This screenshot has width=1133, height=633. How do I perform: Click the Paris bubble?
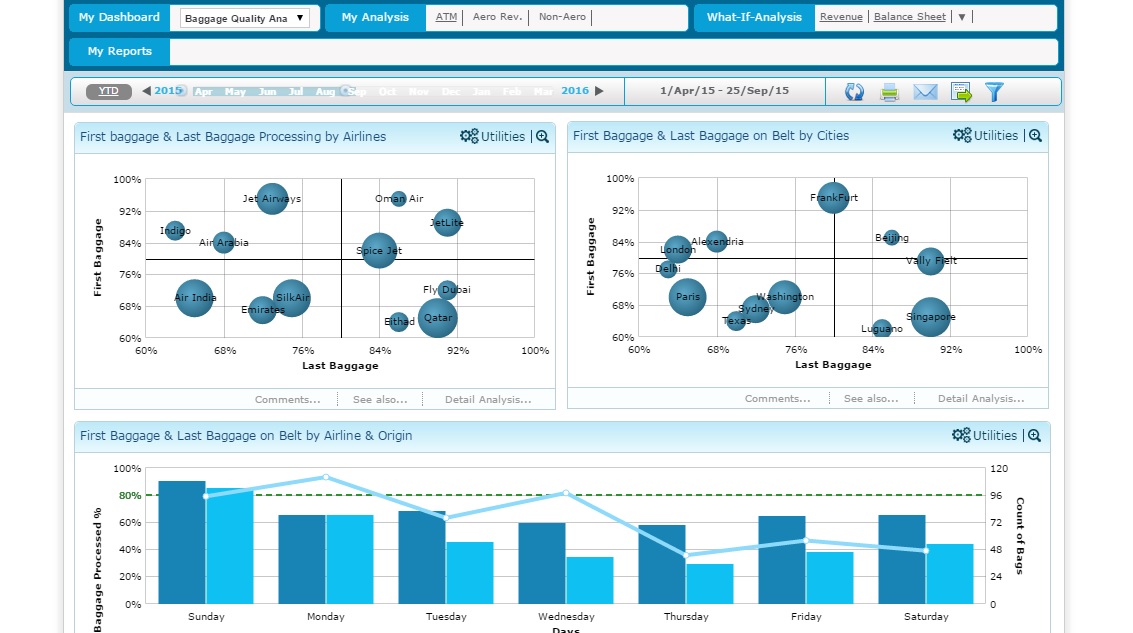click(687, 297)
